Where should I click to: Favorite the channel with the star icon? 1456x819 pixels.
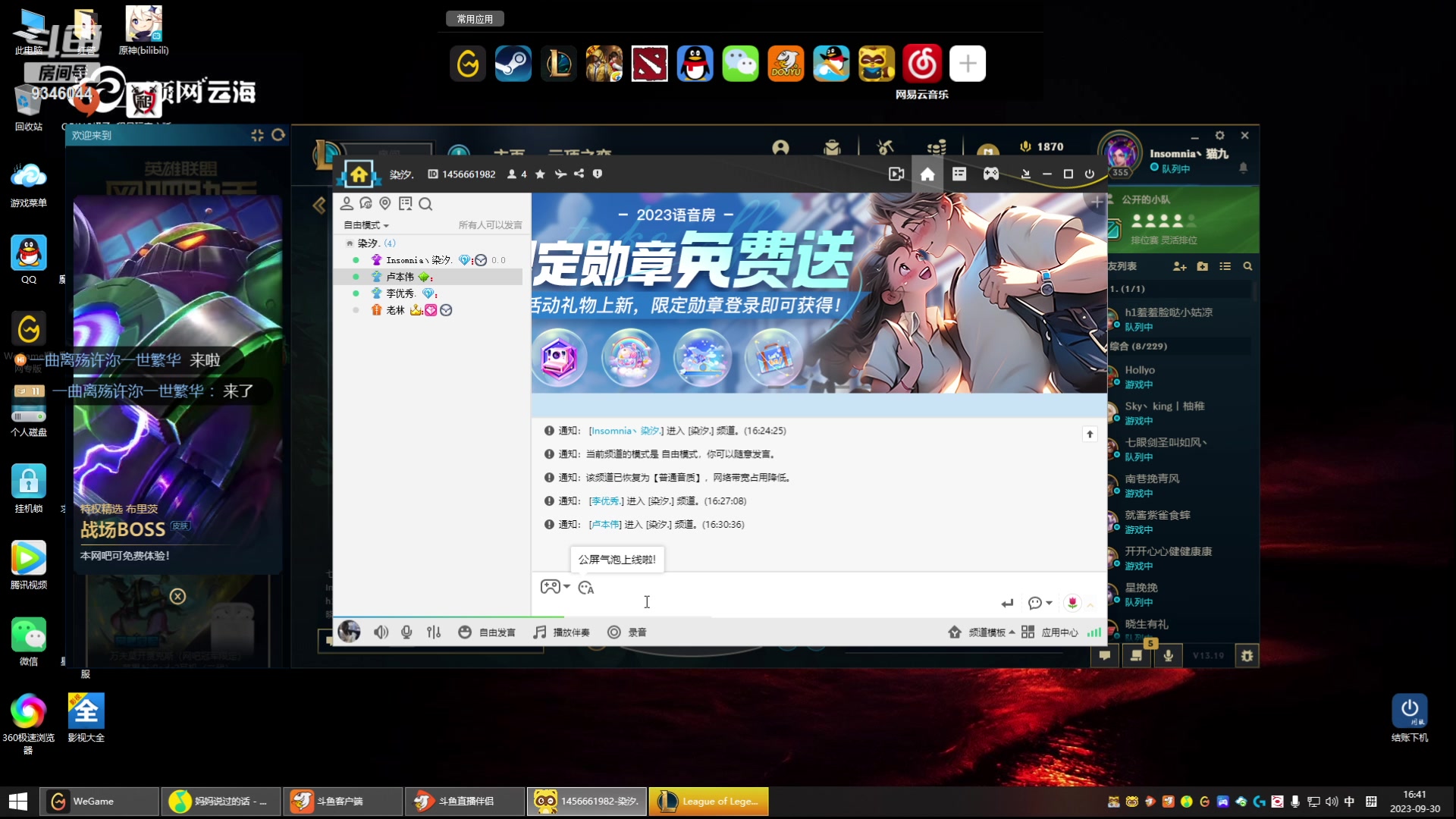(x=540, y=174)
